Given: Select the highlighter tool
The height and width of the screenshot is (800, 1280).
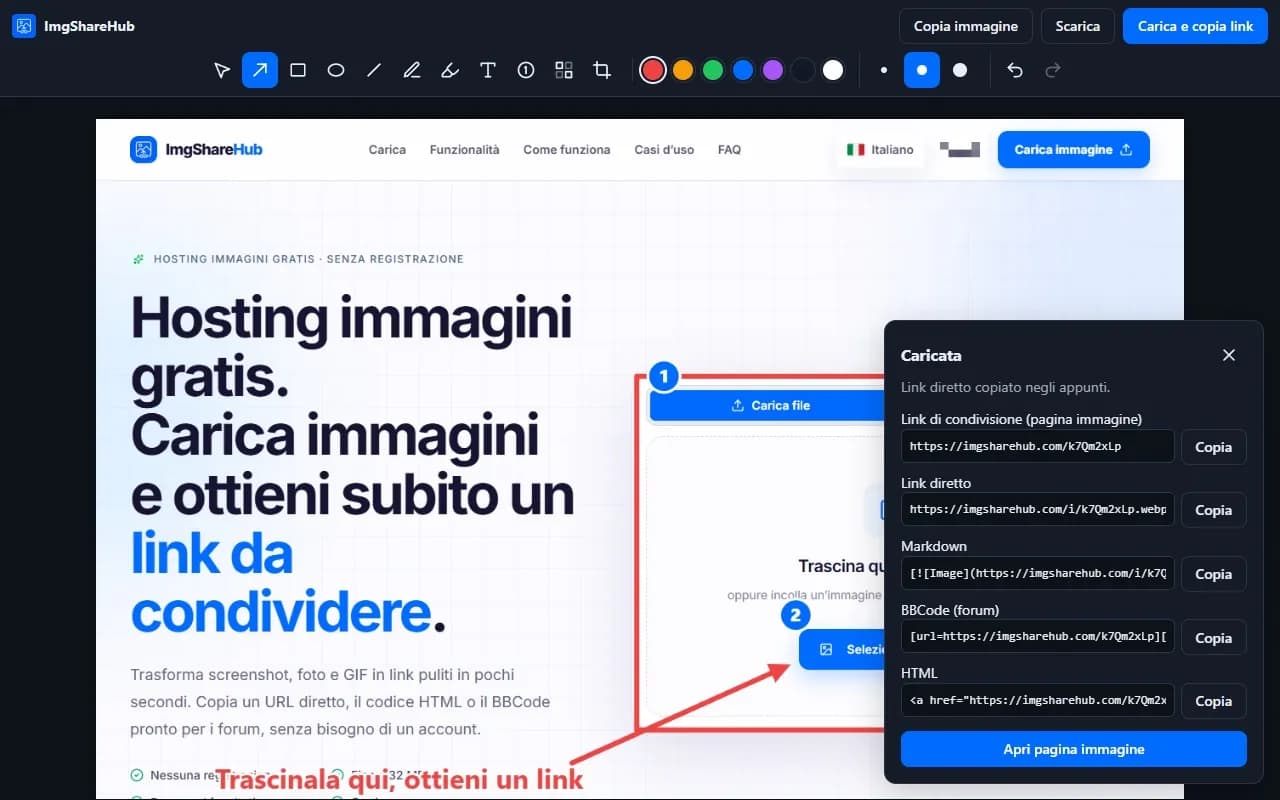Looking at the screenshot, I should pyautogui.click(x=450, y=70).
